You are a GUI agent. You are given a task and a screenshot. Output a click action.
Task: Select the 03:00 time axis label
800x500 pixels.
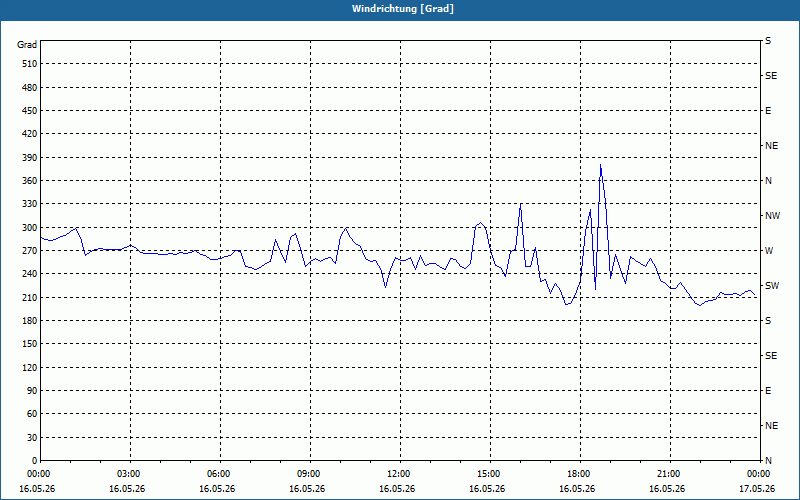130,474
